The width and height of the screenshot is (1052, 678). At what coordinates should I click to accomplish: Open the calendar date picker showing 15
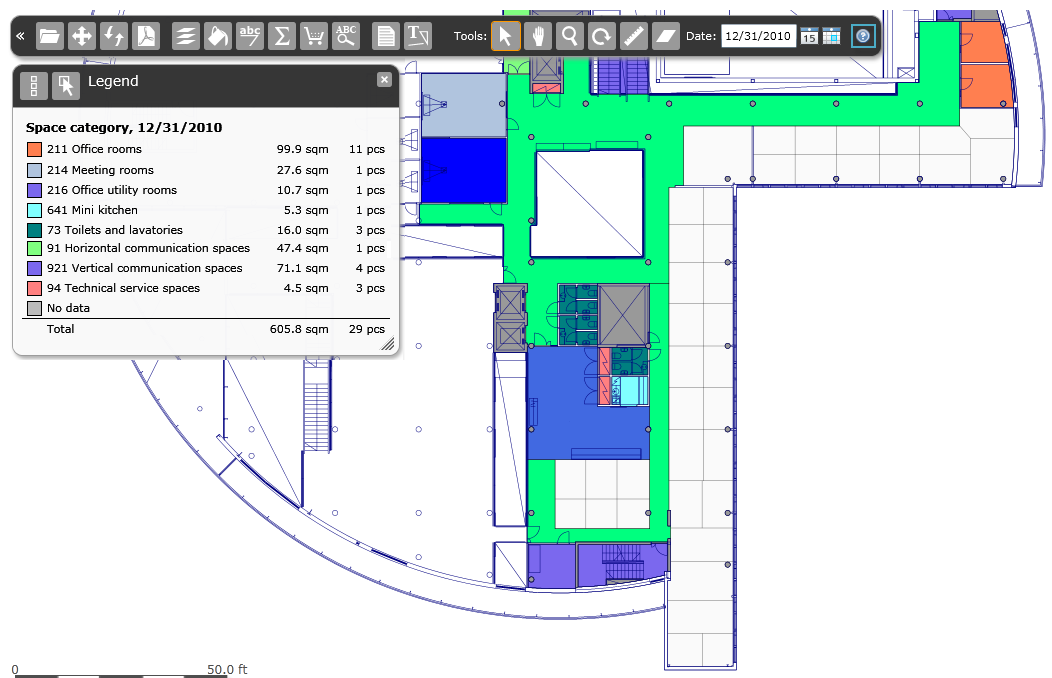point(809,36)
